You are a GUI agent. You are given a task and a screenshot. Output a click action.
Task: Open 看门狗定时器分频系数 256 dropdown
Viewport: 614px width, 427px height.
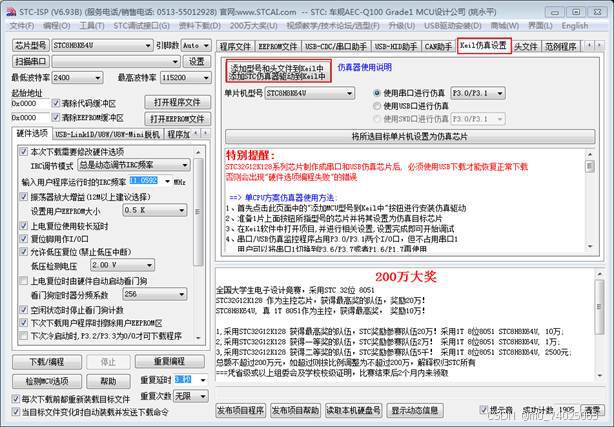pyautogui.click(x=155, y=294)
